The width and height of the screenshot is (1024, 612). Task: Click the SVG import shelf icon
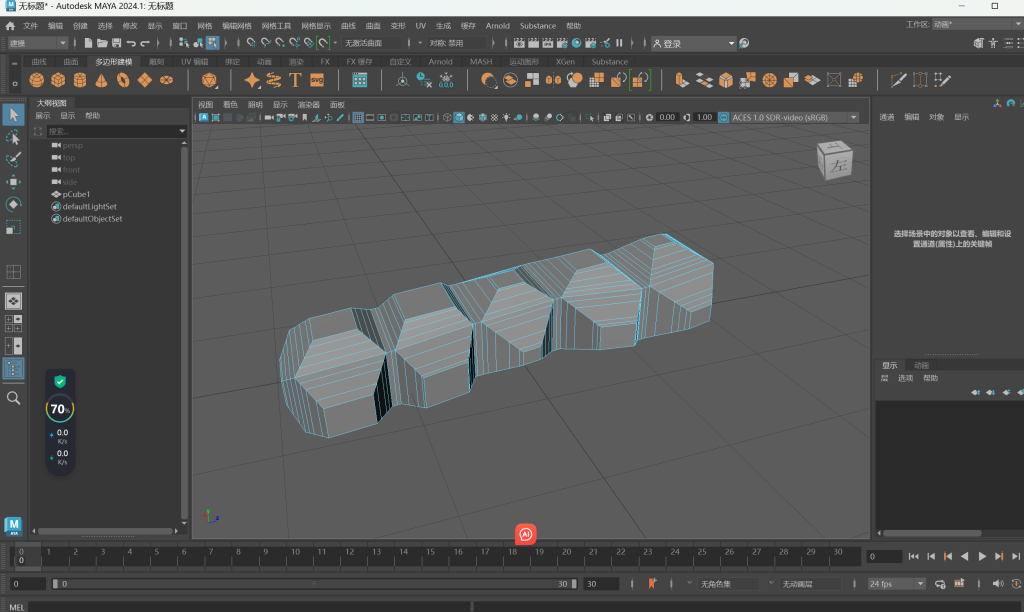coord(317,80)
